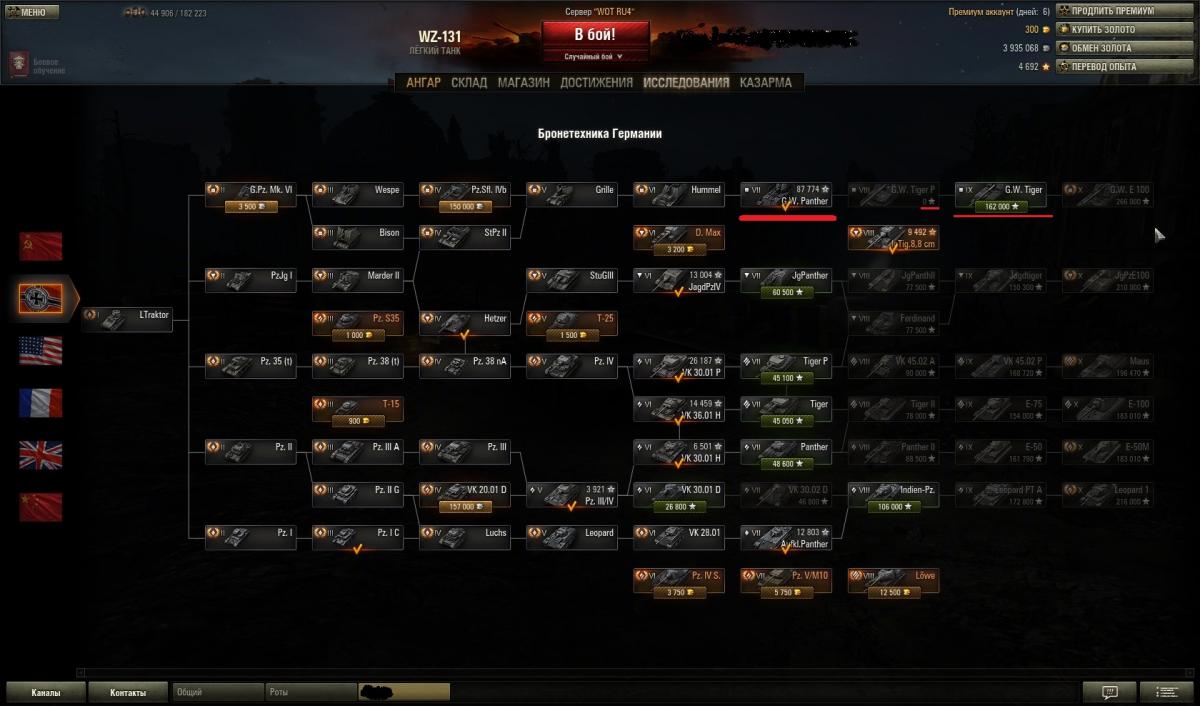
Task: Open the АНГАР tab
Action: click(423, 83)
